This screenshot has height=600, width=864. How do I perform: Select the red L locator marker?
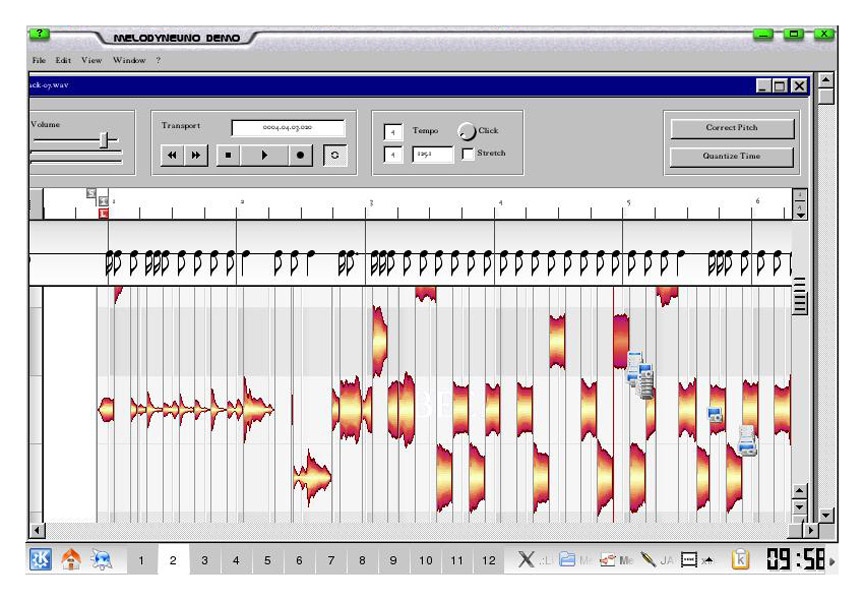pos(104,214)
